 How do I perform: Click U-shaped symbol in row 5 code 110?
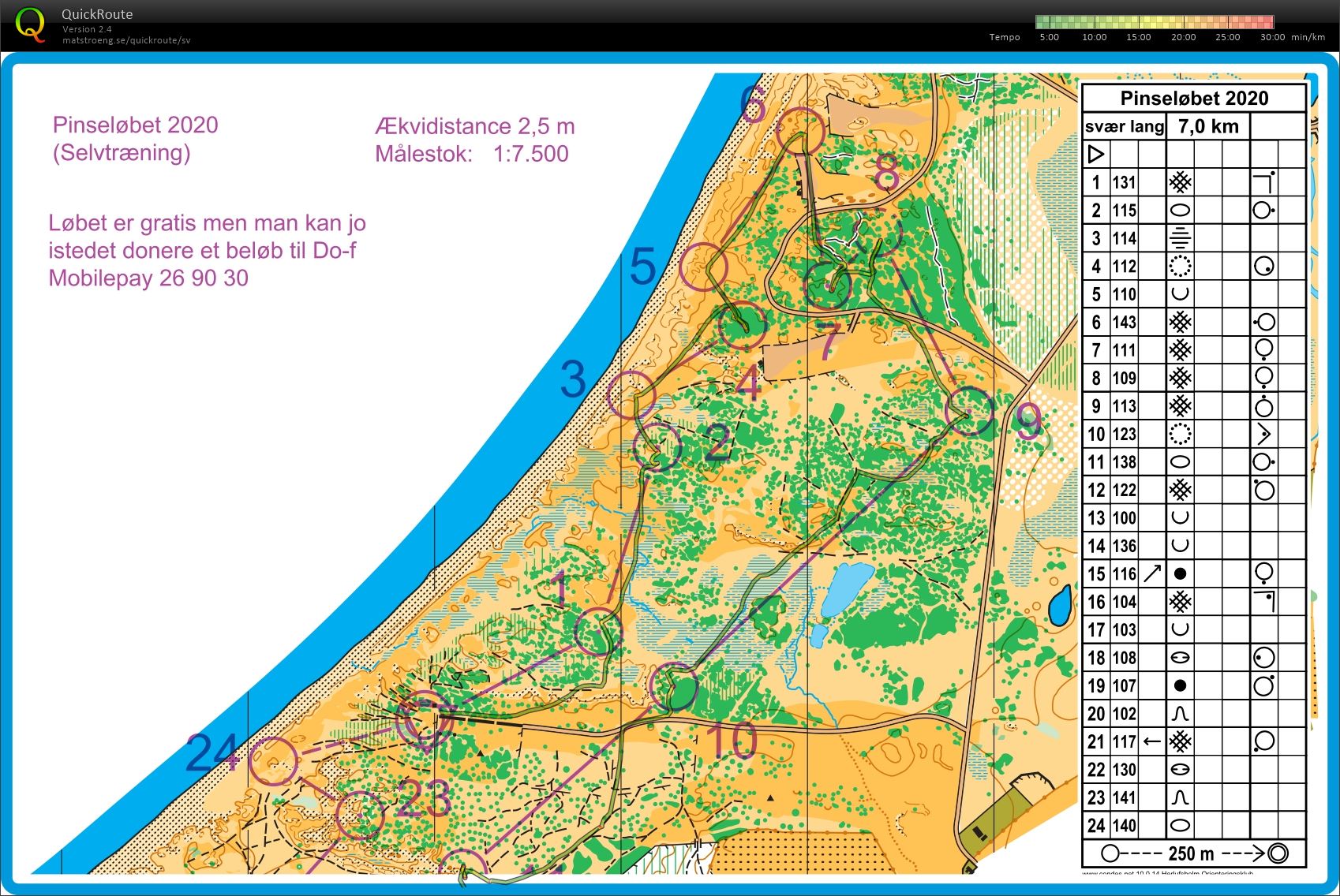tap(1180, 294)
